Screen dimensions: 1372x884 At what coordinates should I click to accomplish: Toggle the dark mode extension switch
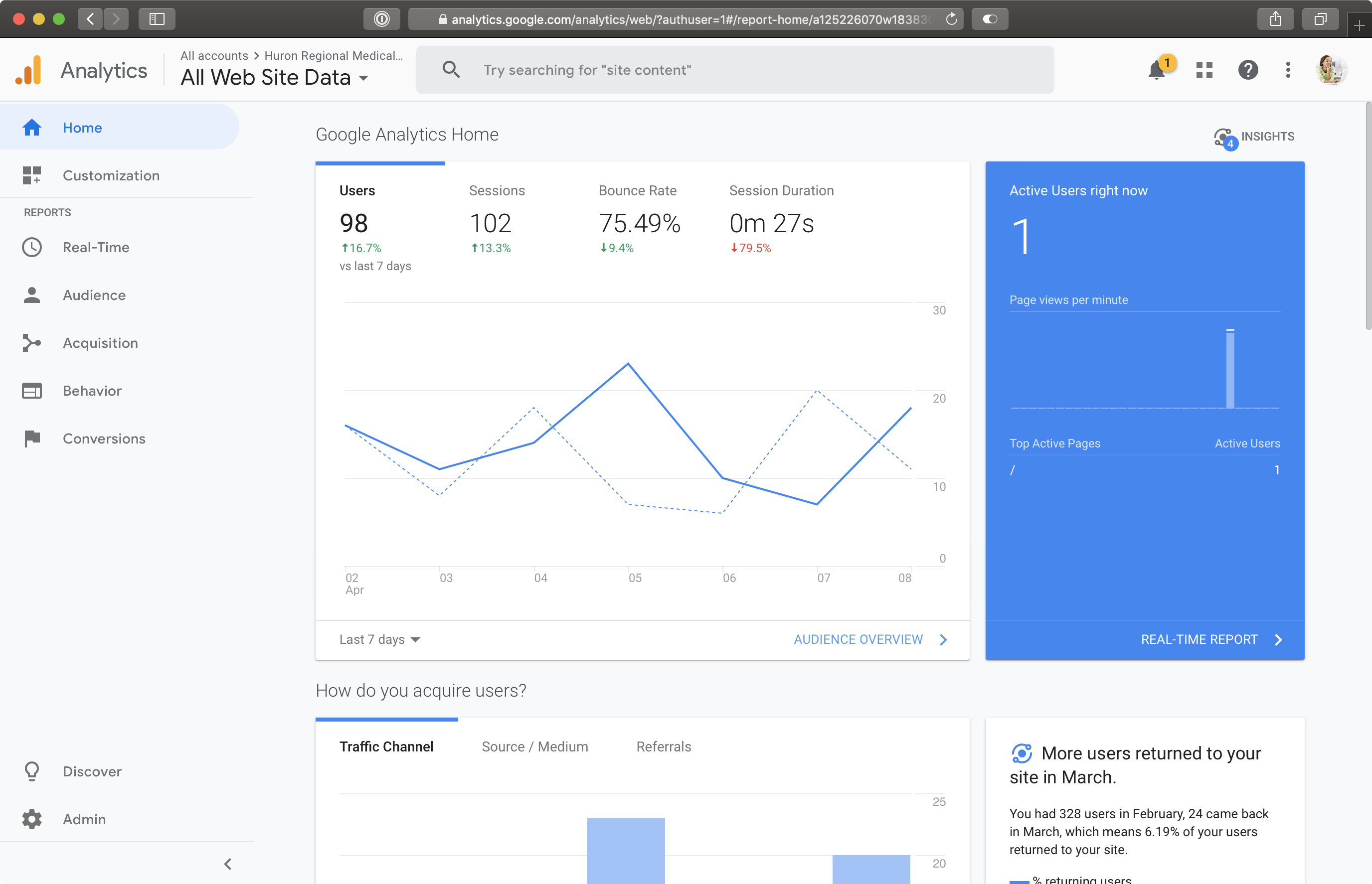pyautogui.click(x=990, y=19)
